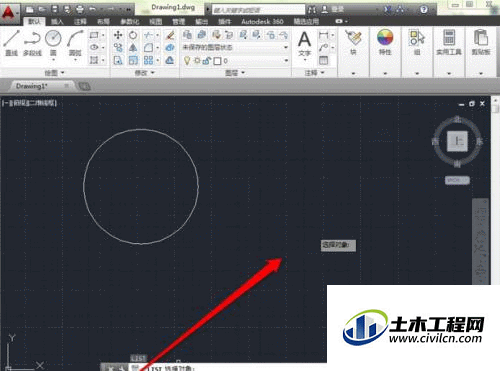
Task: Select the Line (直线) drawing tool
Action: tap(11, 43)
